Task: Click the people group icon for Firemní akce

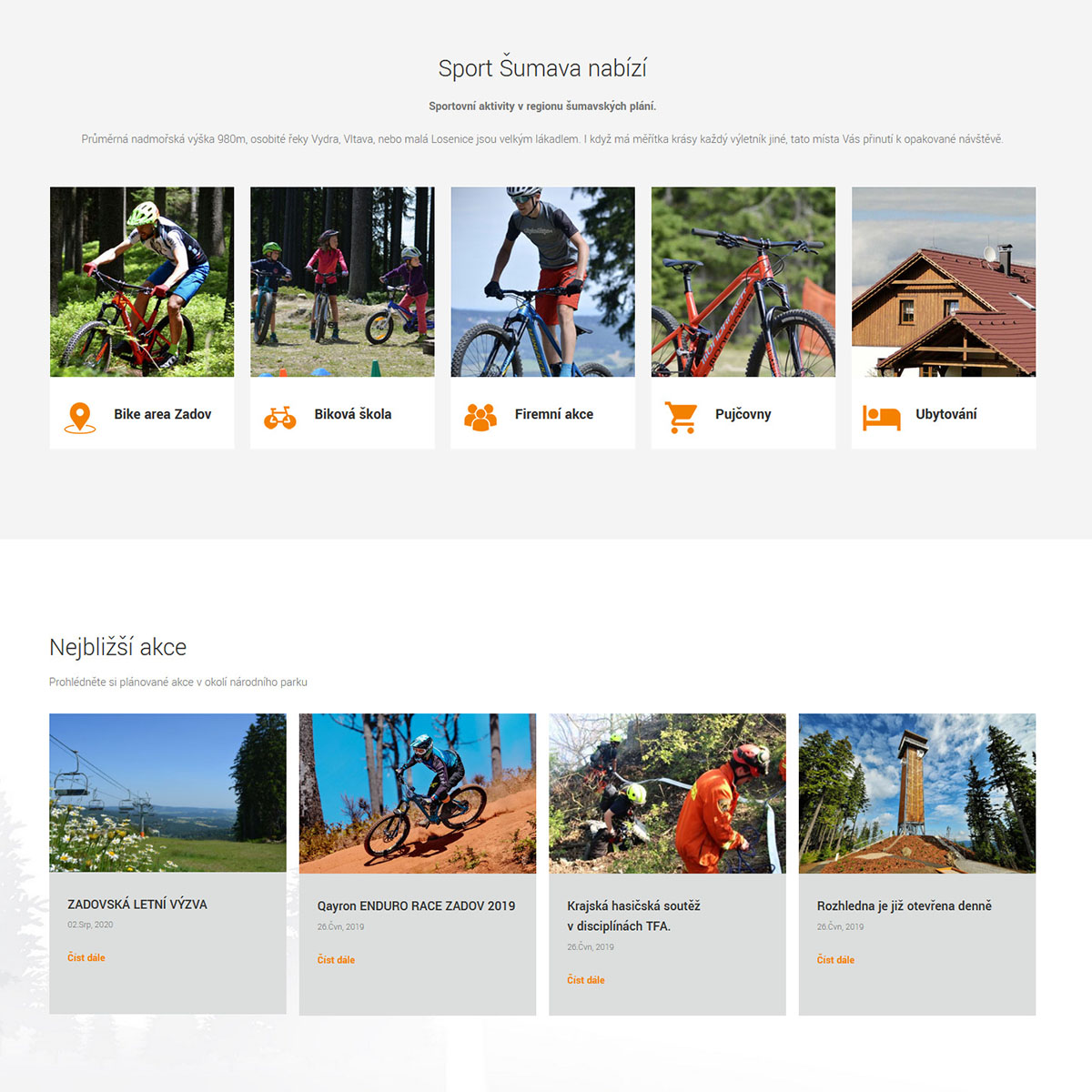Action: 480,418
